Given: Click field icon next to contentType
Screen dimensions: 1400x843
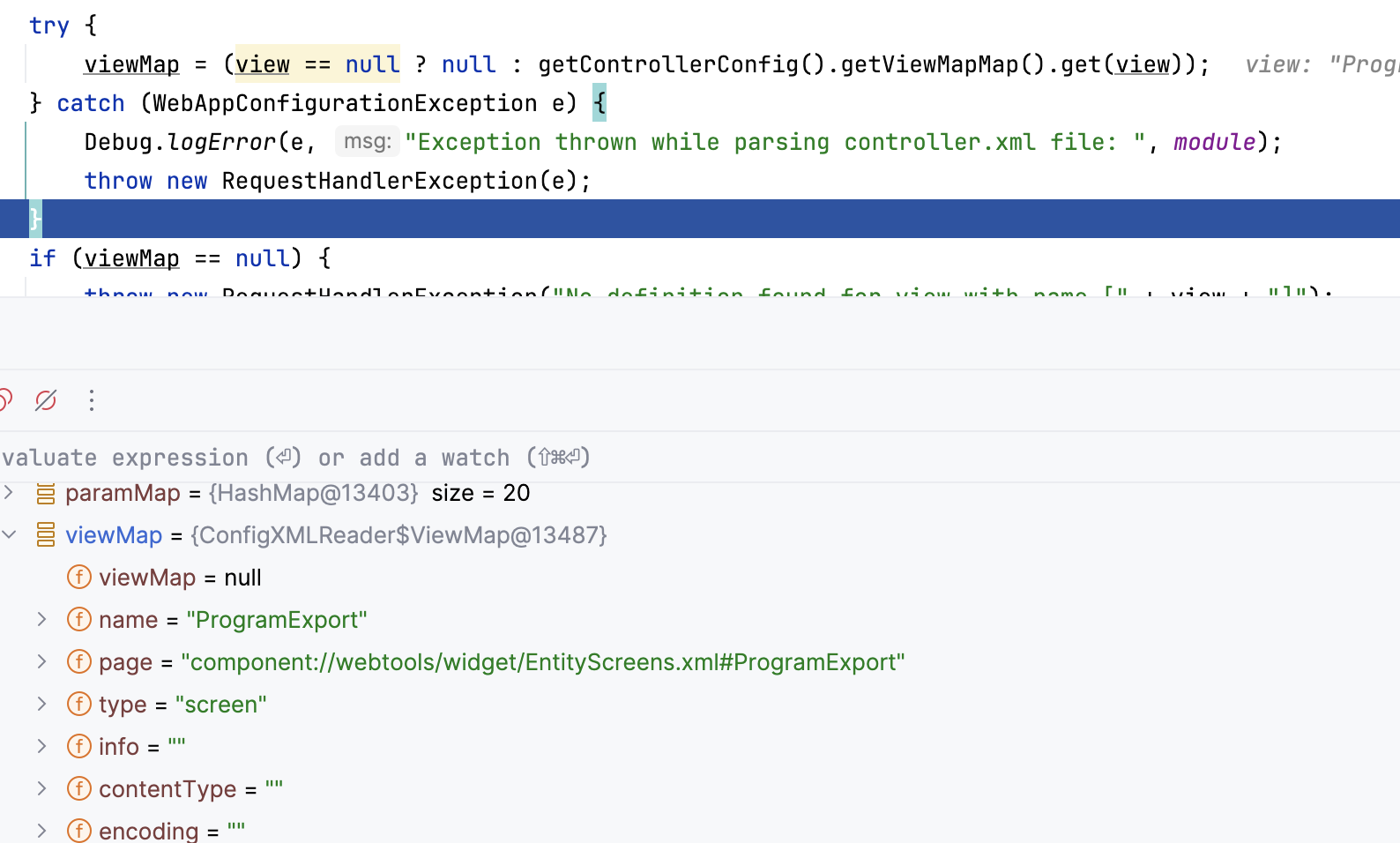Looking at the screenshot, I should tap(79, 788).
